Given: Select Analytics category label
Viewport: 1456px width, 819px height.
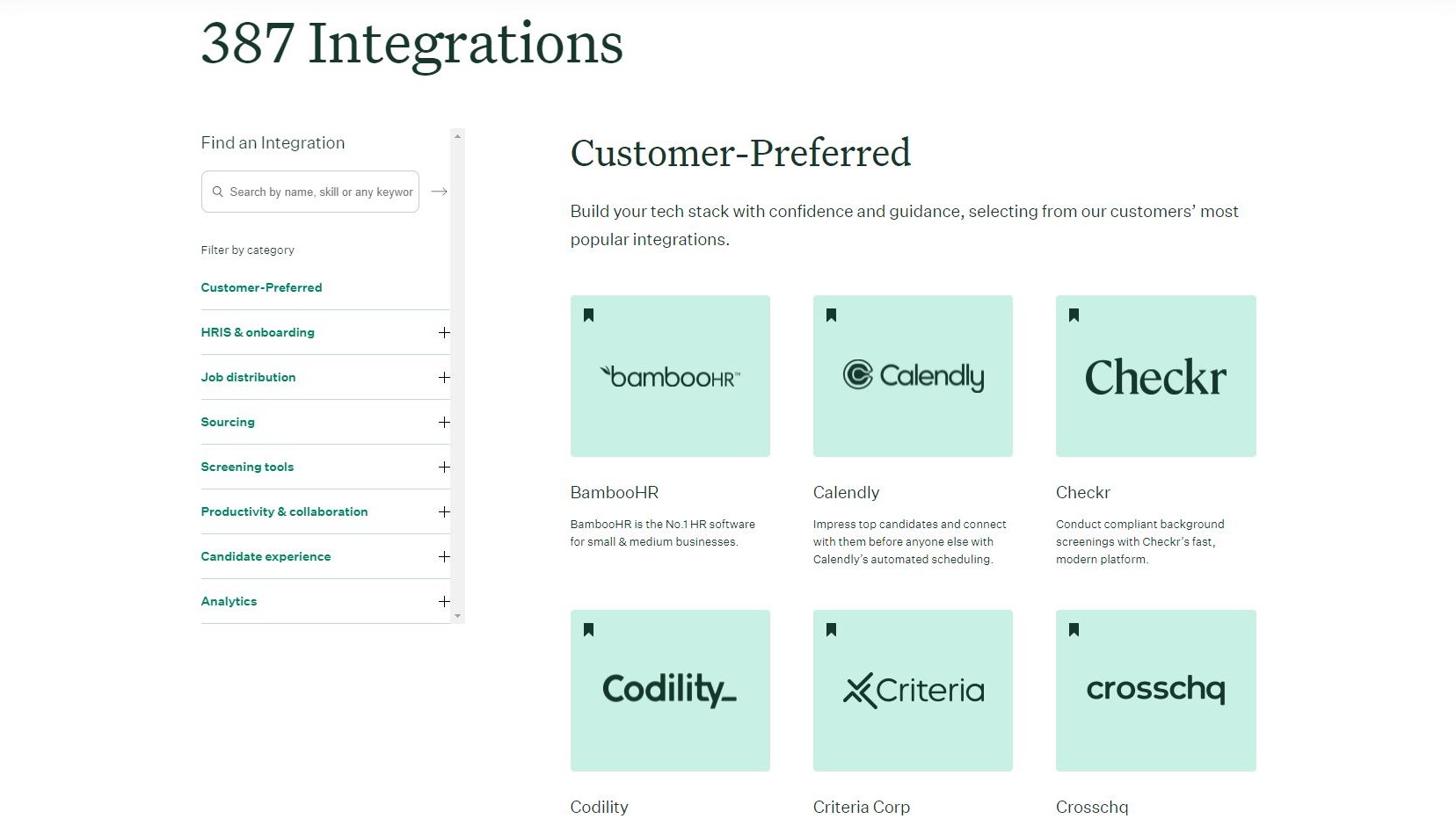Looking at the screenshot, I should click(x=229, y=601).
